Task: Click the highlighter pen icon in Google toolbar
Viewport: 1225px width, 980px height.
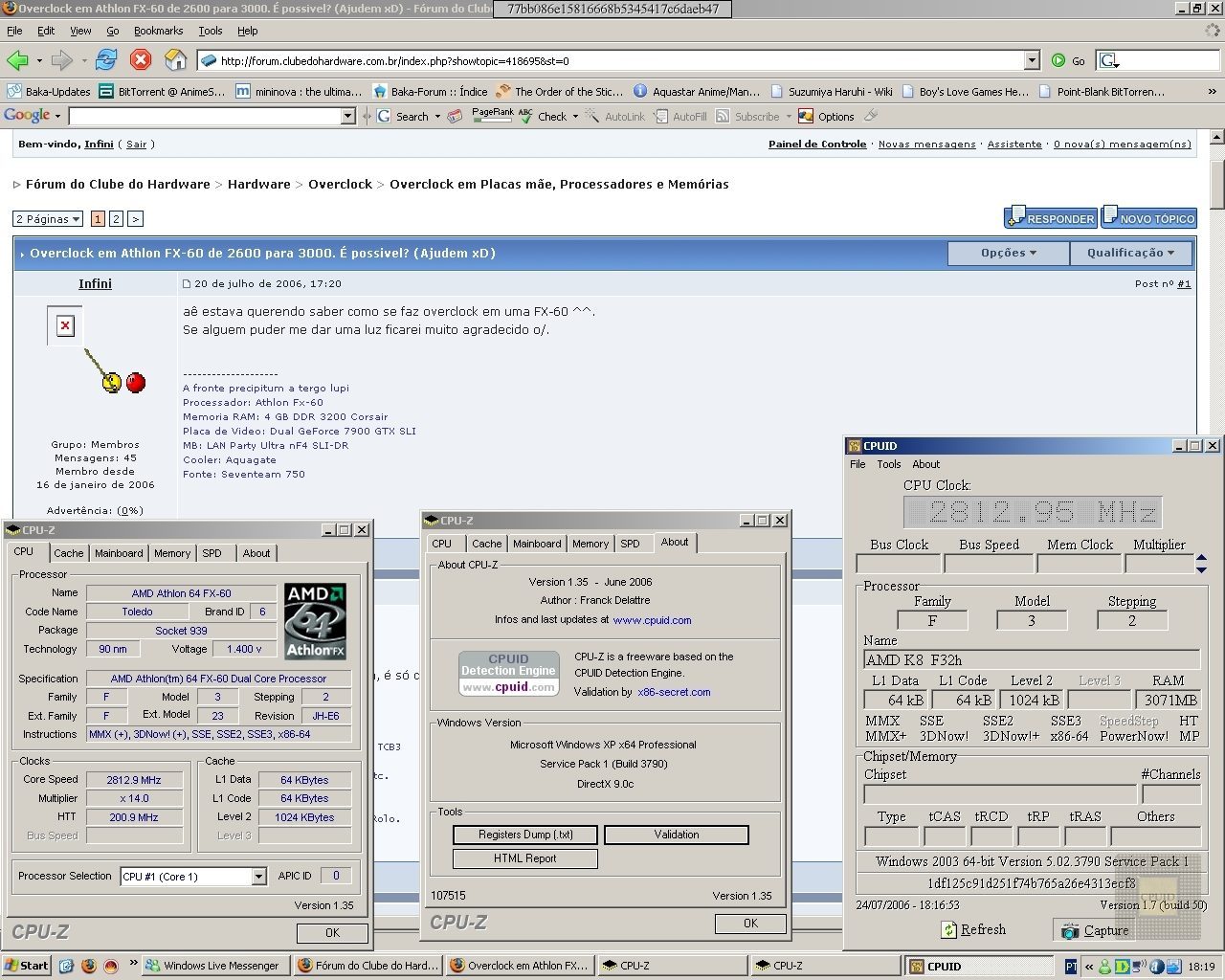Action: coord(870,116)
